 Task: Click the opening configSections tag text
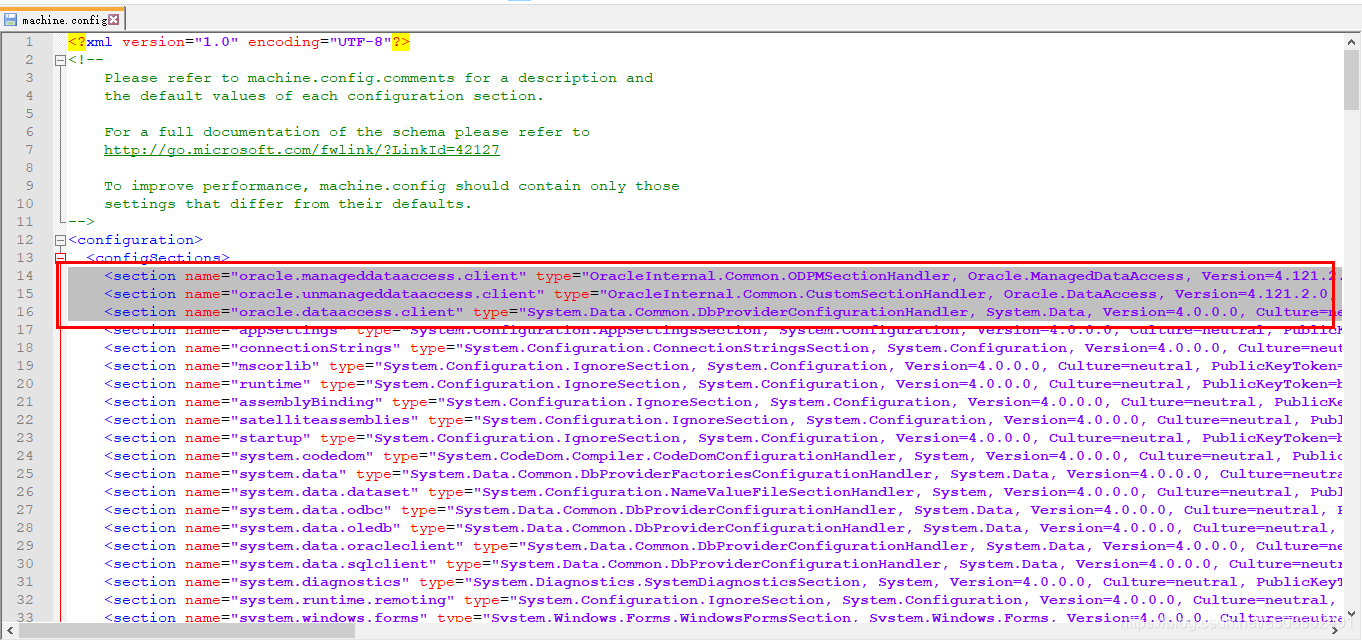pos(158,258)
